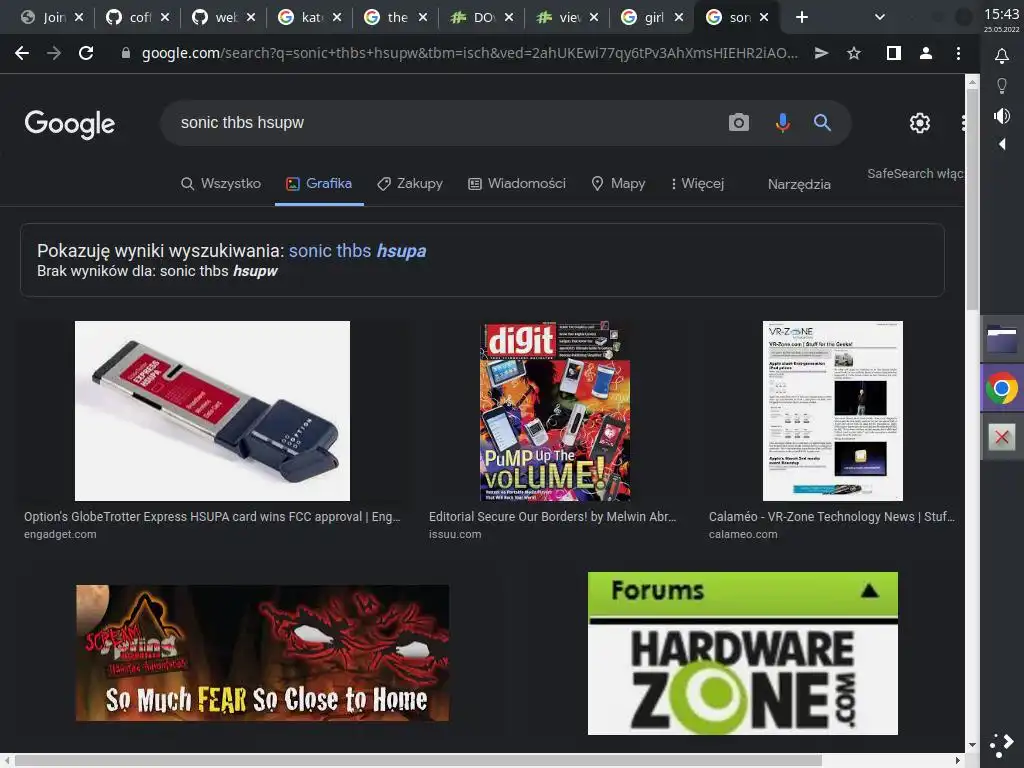1024x768 pixels.
Task: Click the scrollbar down arrow
Action: click(972, 744)
